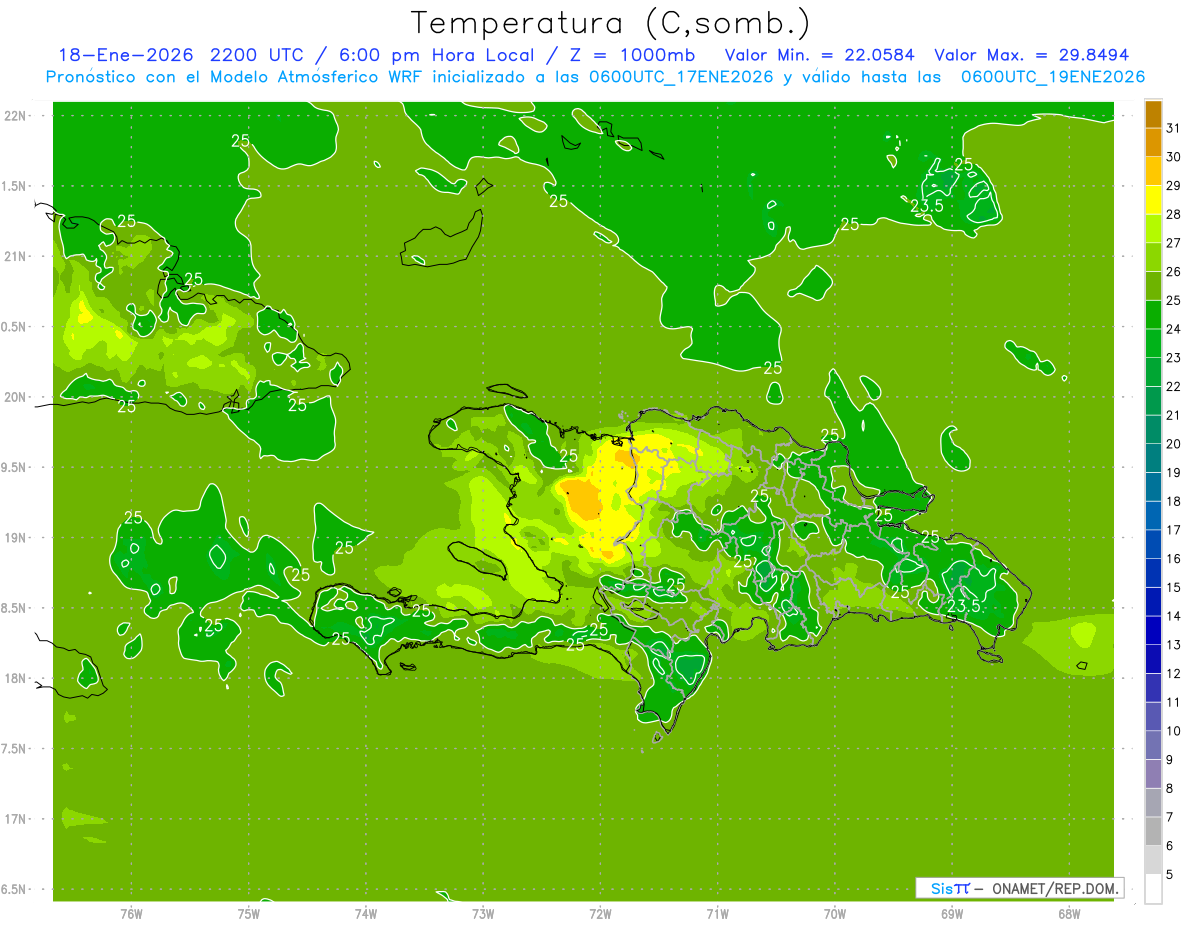1200x927 pixels.
Task: Click the "18N" latitude axis label
Action: 16,678
